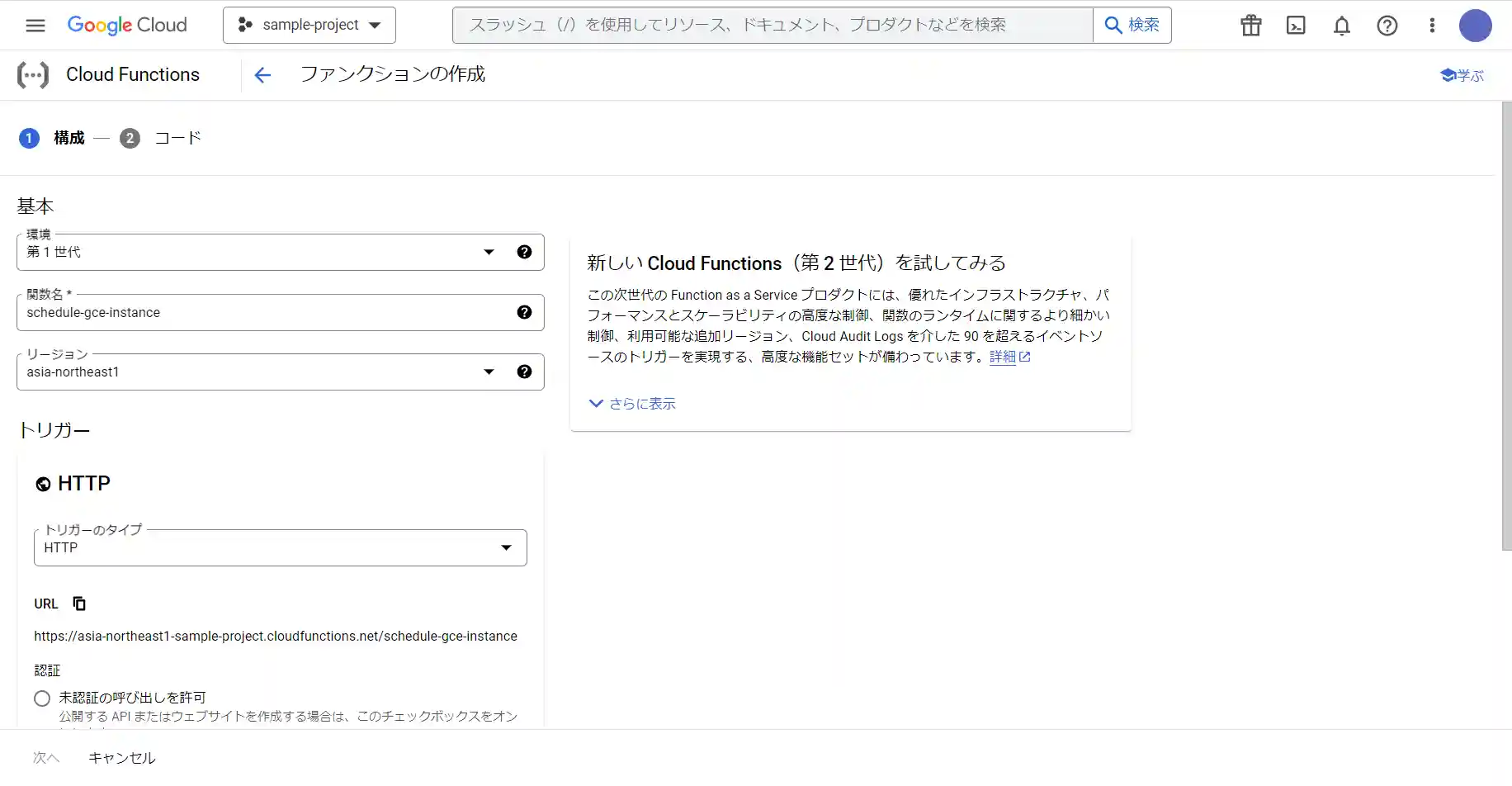Open the main navigation hamburger menu
Screen dimensions: 1512x786
tap(35, 25)
